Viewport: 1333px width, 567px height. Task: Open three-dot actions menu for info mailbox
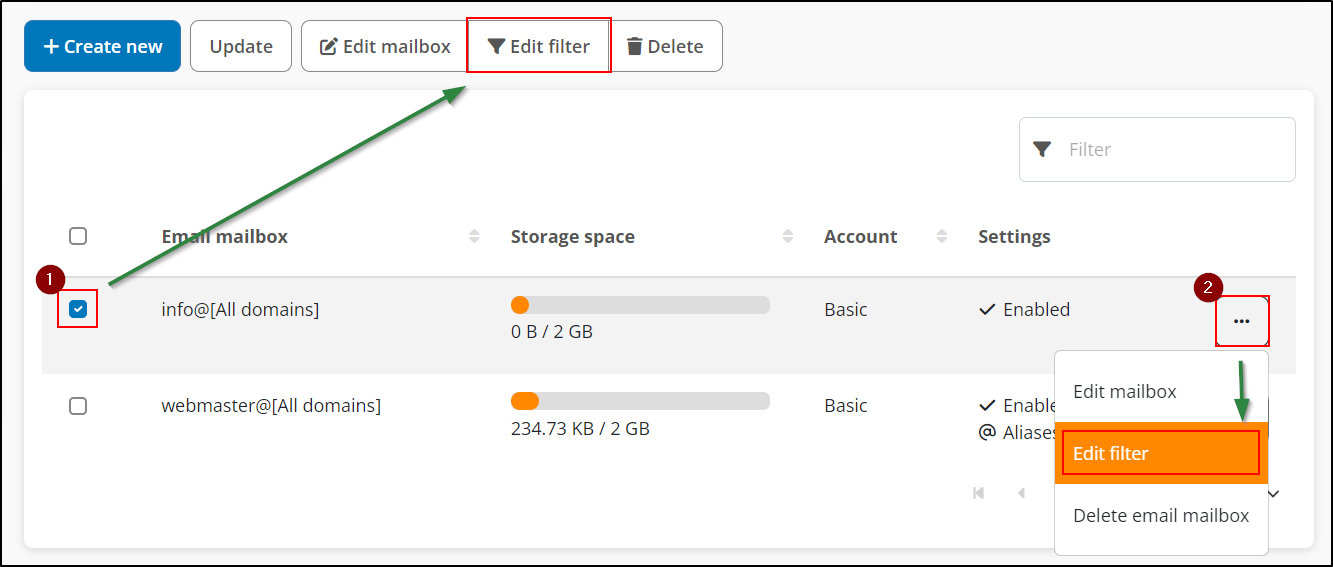pyautogui.click(x=1242, y=321)
